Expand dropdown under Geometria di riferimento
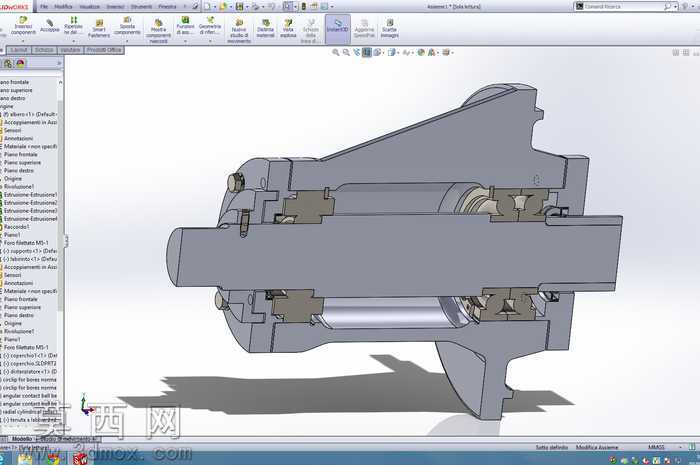The height and width of the screenshot is (465, 700). click(x=210, y=41)
